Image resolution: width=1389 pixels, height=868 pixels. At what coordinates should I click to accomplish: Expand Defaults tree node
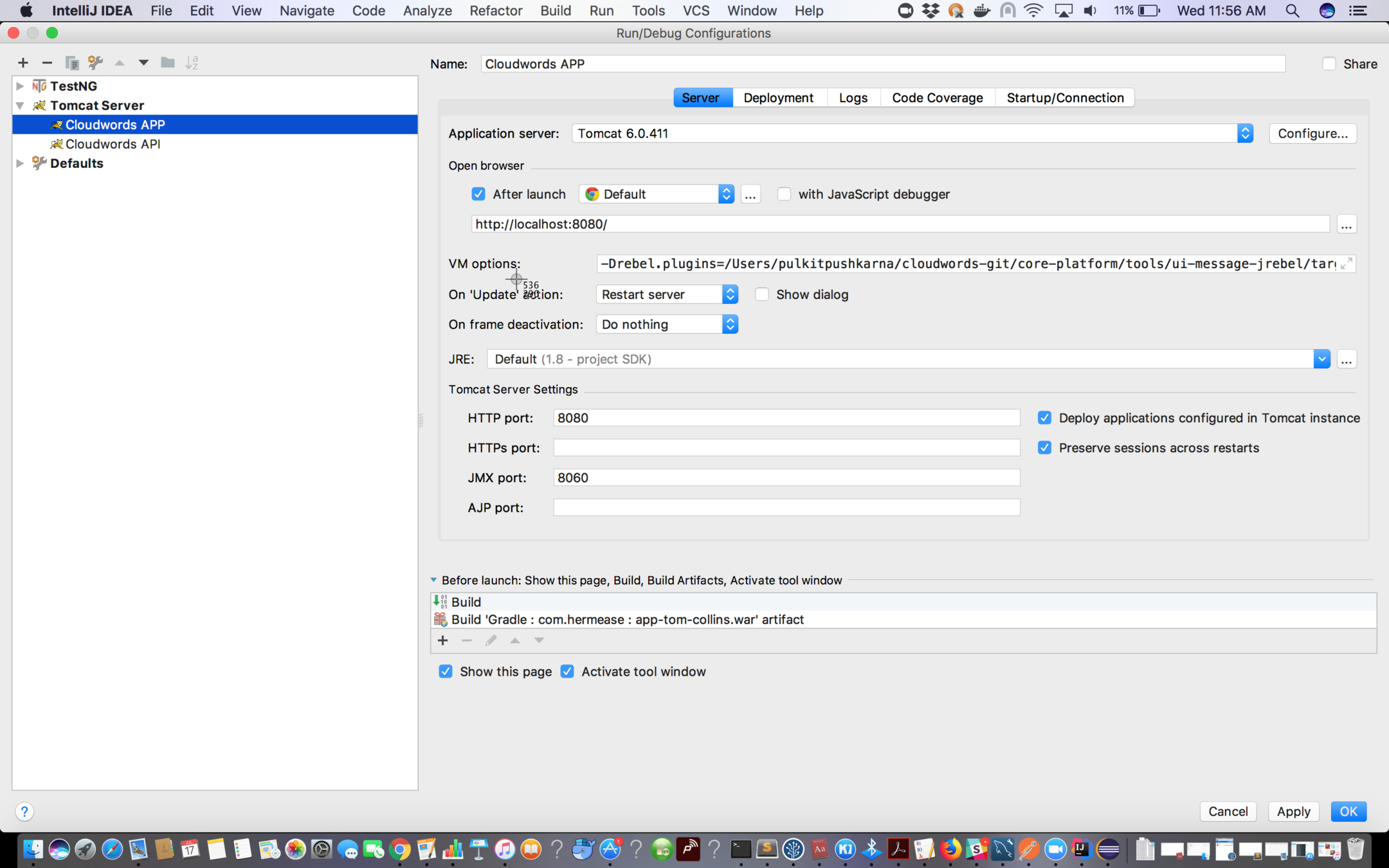click(20, 163)
